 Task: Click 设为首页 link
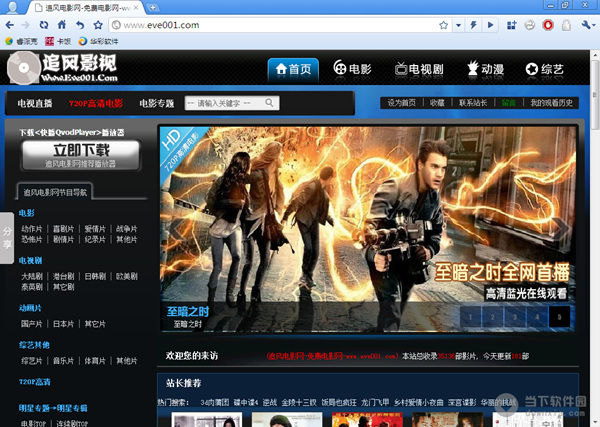click(401, 103)
